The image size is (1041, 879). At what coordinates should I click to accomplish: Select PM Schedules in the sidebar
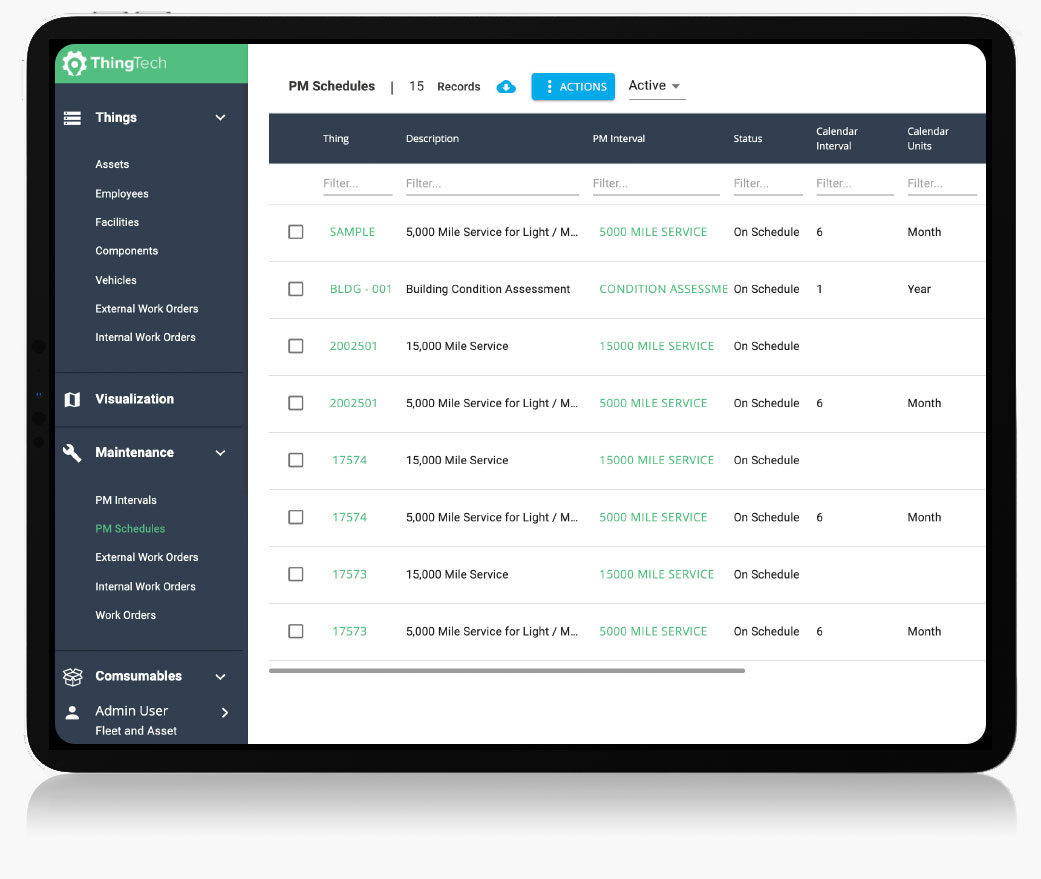130,528
